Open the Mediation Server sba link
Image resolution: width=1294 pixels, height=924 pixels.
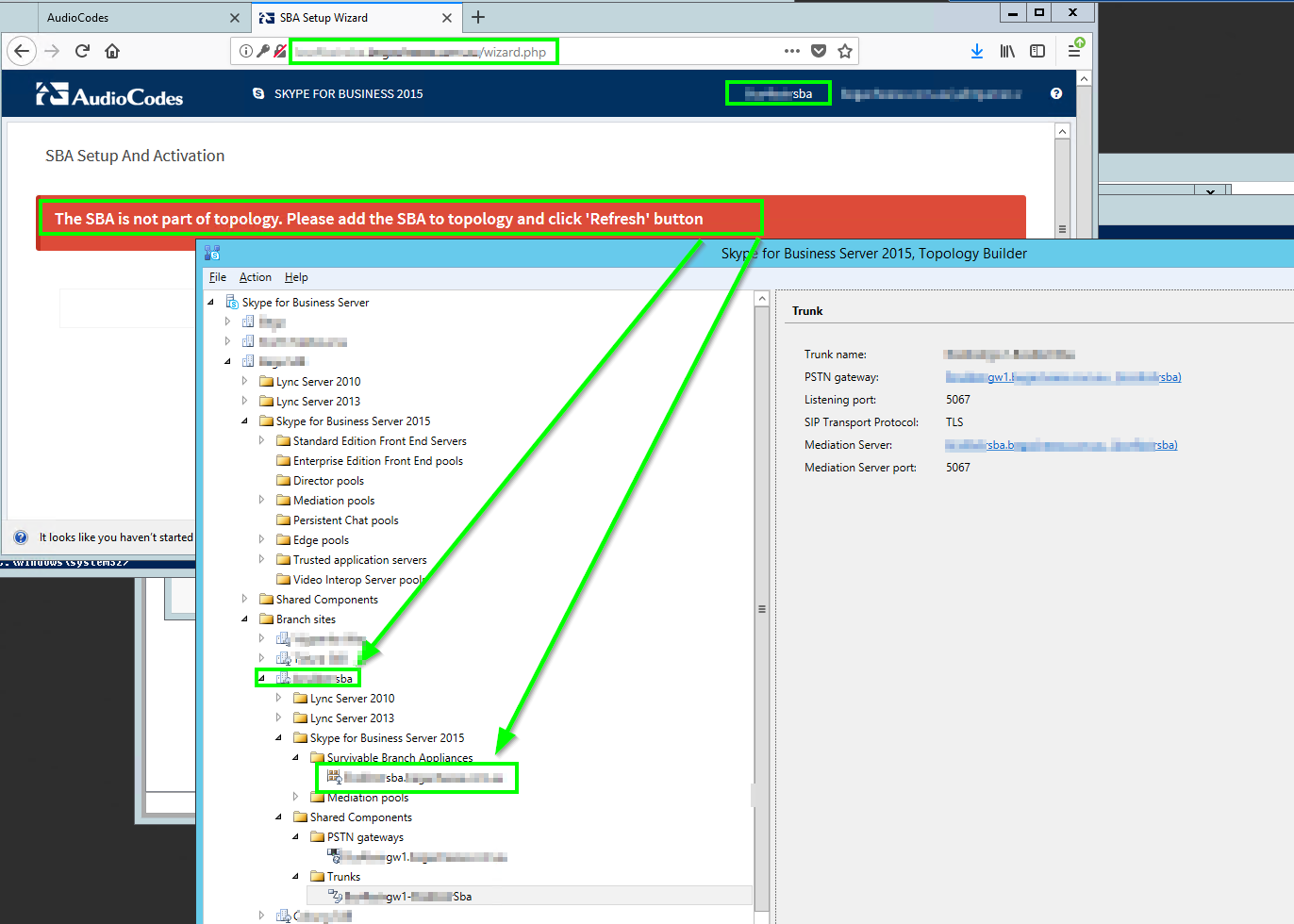click(1061, 445)
